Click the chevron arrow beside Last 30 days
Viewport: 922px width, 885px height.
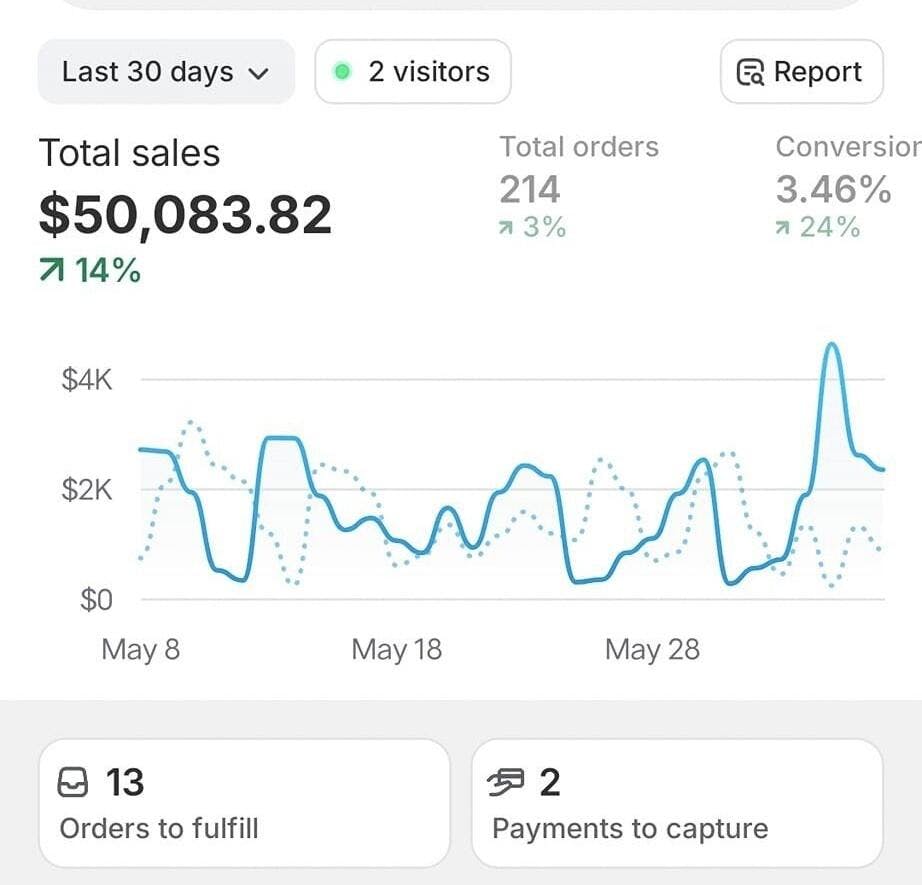257,73
